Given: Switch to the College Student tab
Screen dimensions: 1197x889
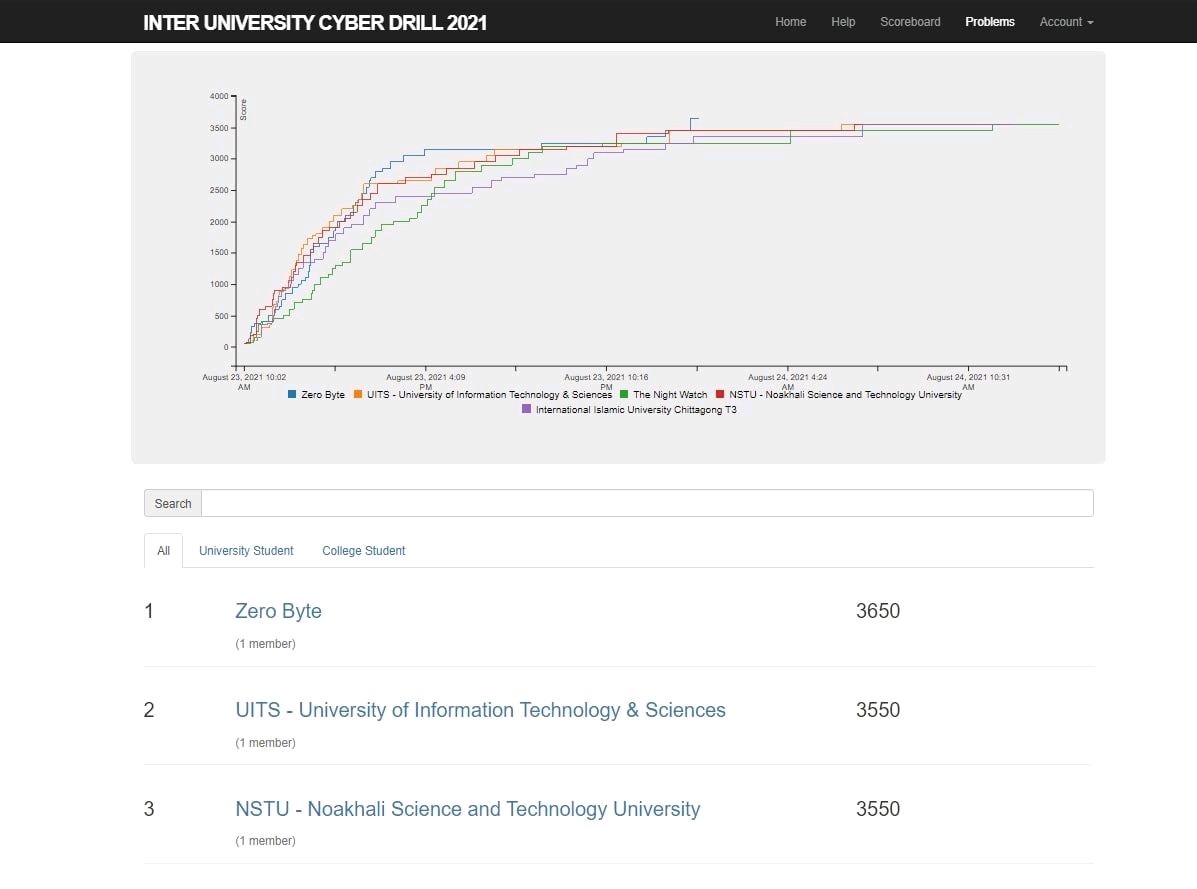Looking at the screenshot, I should click(x=363, y=550).
